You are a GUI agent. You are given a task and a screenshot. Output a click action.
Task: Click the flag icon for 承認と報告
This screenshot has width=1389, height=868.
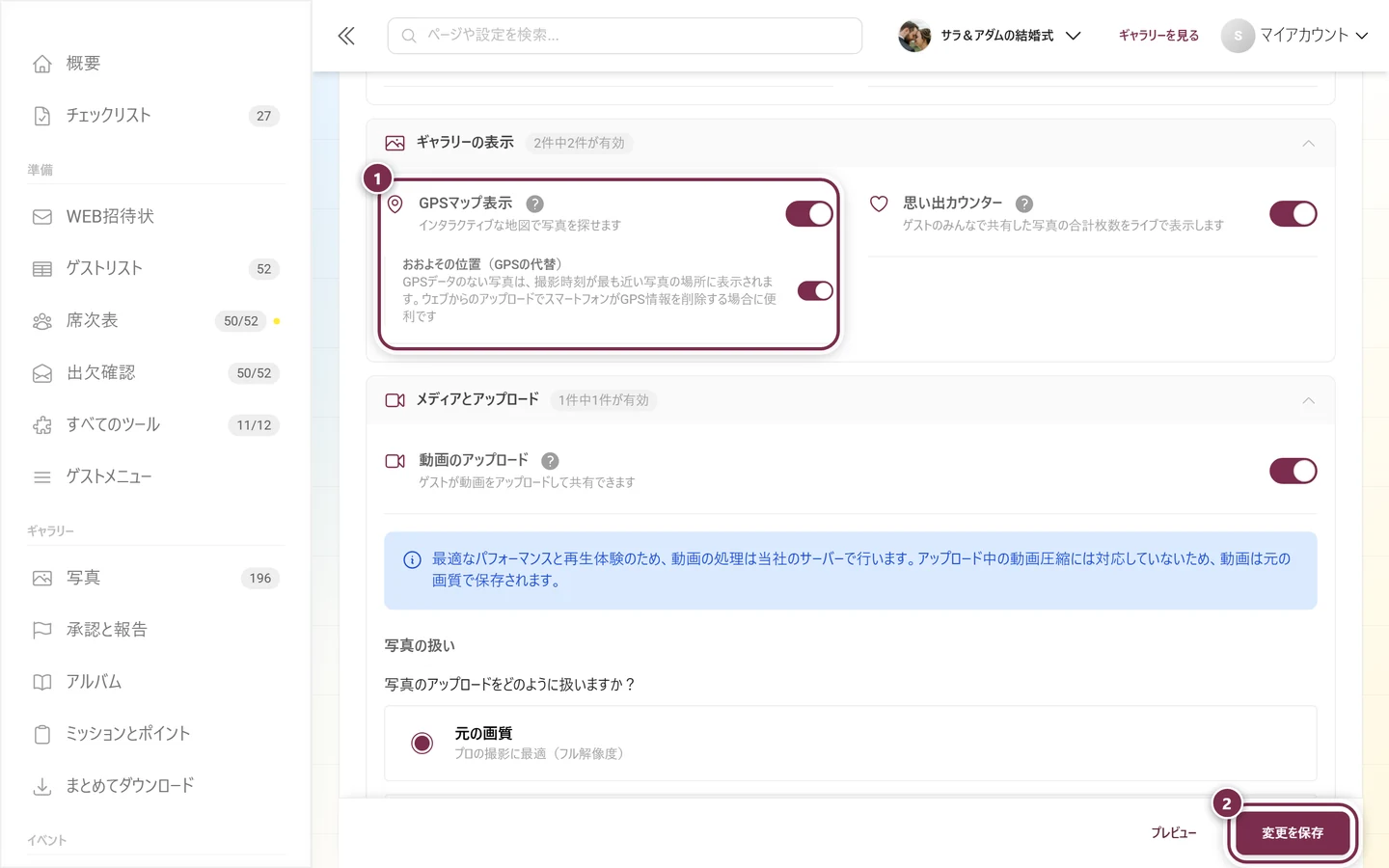pos(42,631)
